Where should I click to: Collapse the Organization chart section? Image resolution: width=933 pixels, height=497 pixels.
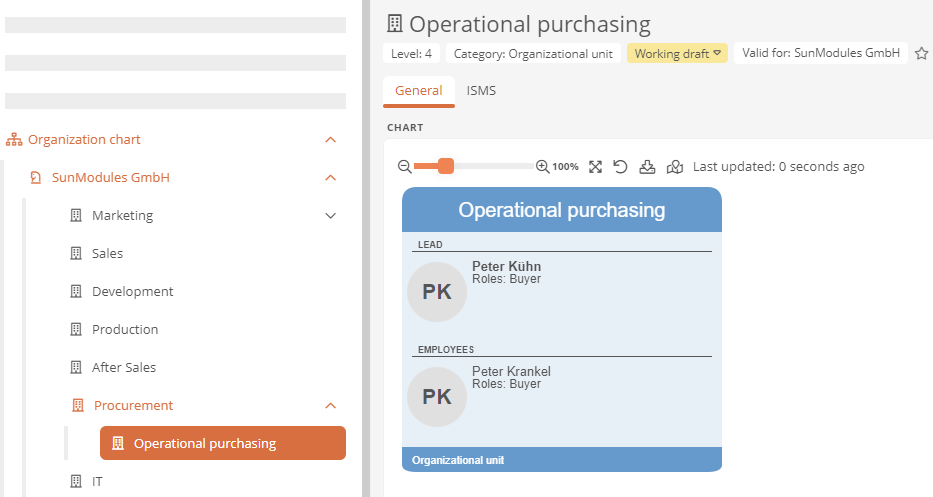click(x=331, y=140)
